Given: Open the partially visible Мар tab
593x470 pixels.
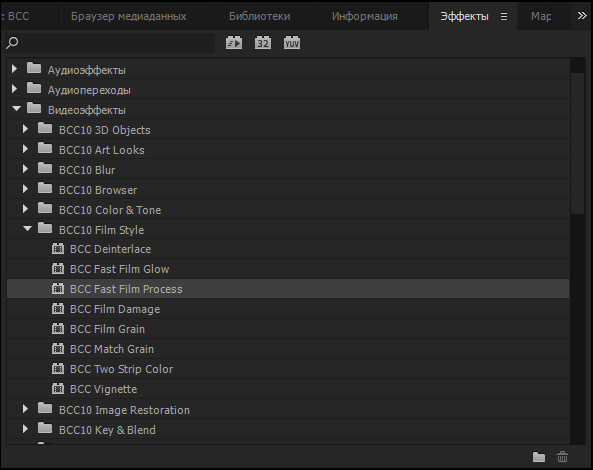Looking at the screenshot, I should coord(541,16).
